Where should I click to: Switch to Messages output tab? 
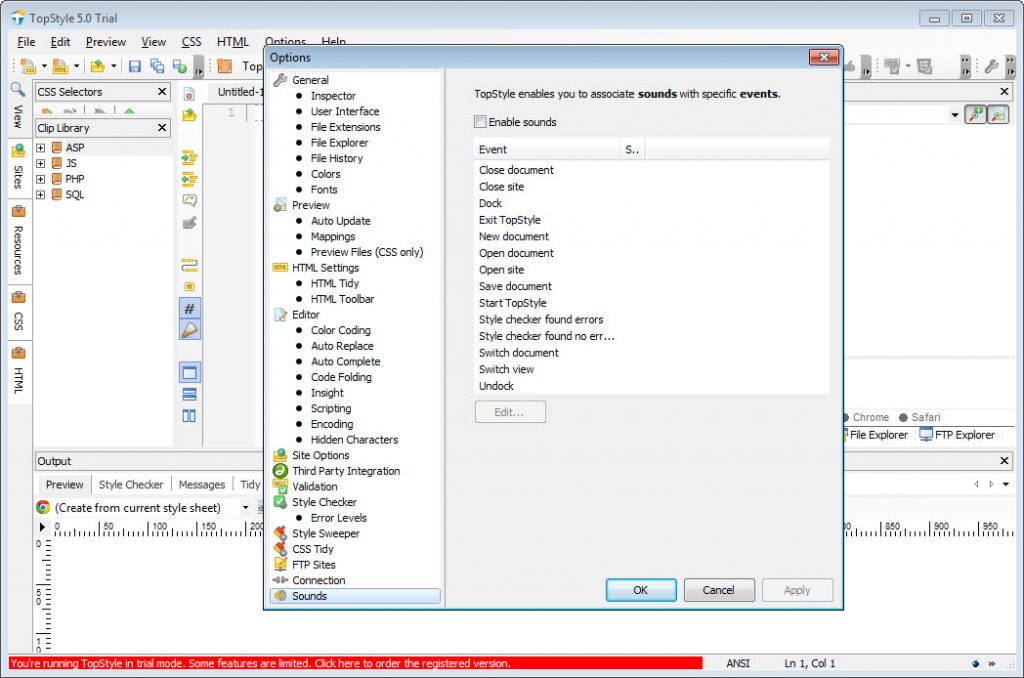(x=202, y=485)
